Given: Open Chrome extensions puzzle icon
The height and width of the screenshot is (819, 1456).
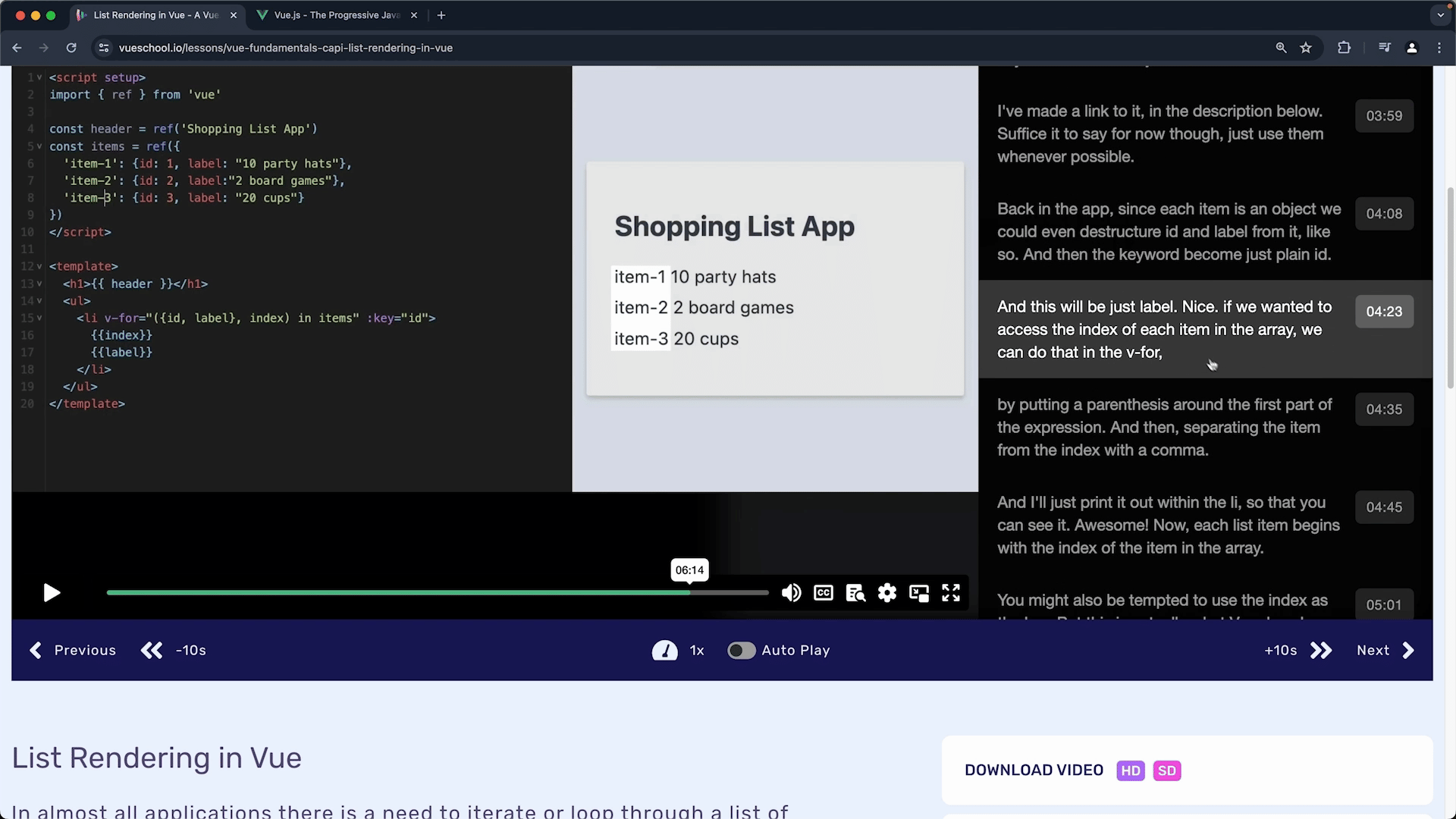Looking at the screenshot, I should pyautogui.click(x=1344, y=48).
